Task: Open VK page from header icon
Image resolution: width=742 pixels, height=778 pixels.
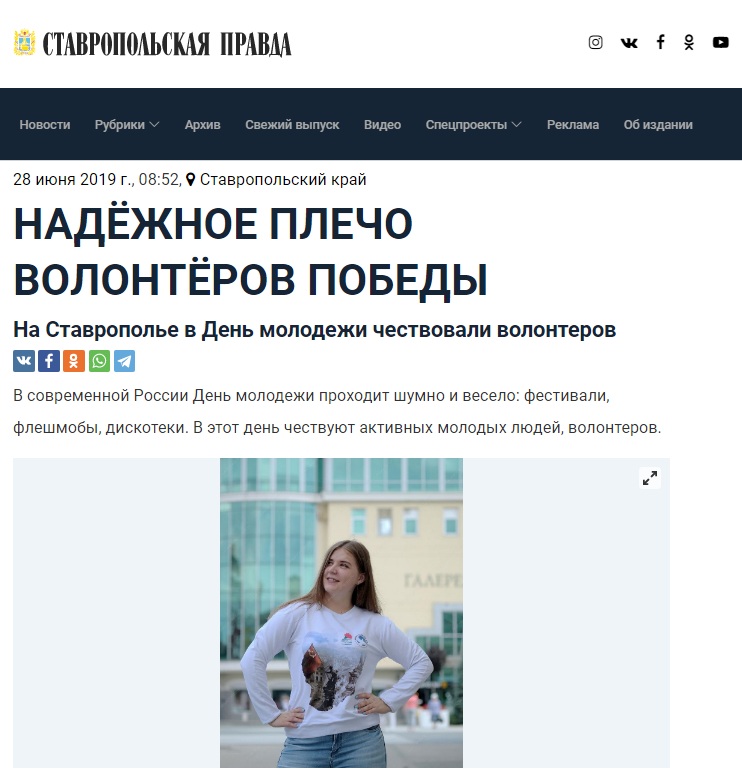Action: click(x=629, y=43)
